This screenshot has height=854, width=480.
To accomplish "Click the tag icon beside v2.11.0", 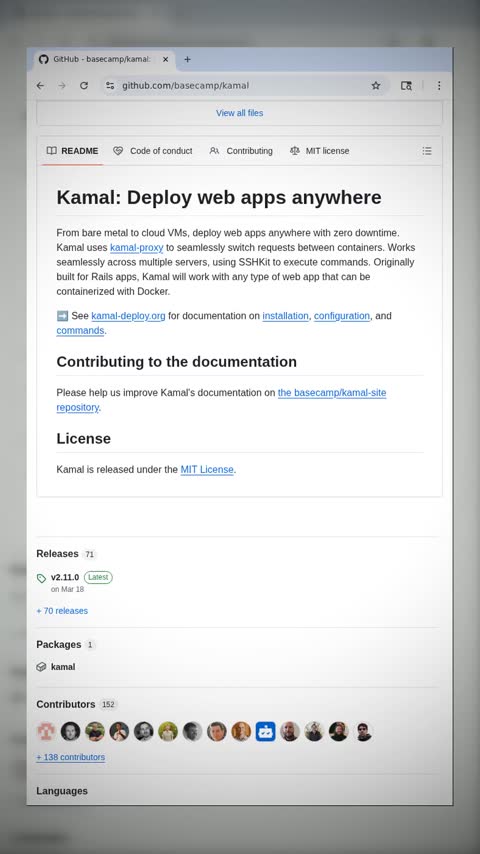I will [41, 578].
